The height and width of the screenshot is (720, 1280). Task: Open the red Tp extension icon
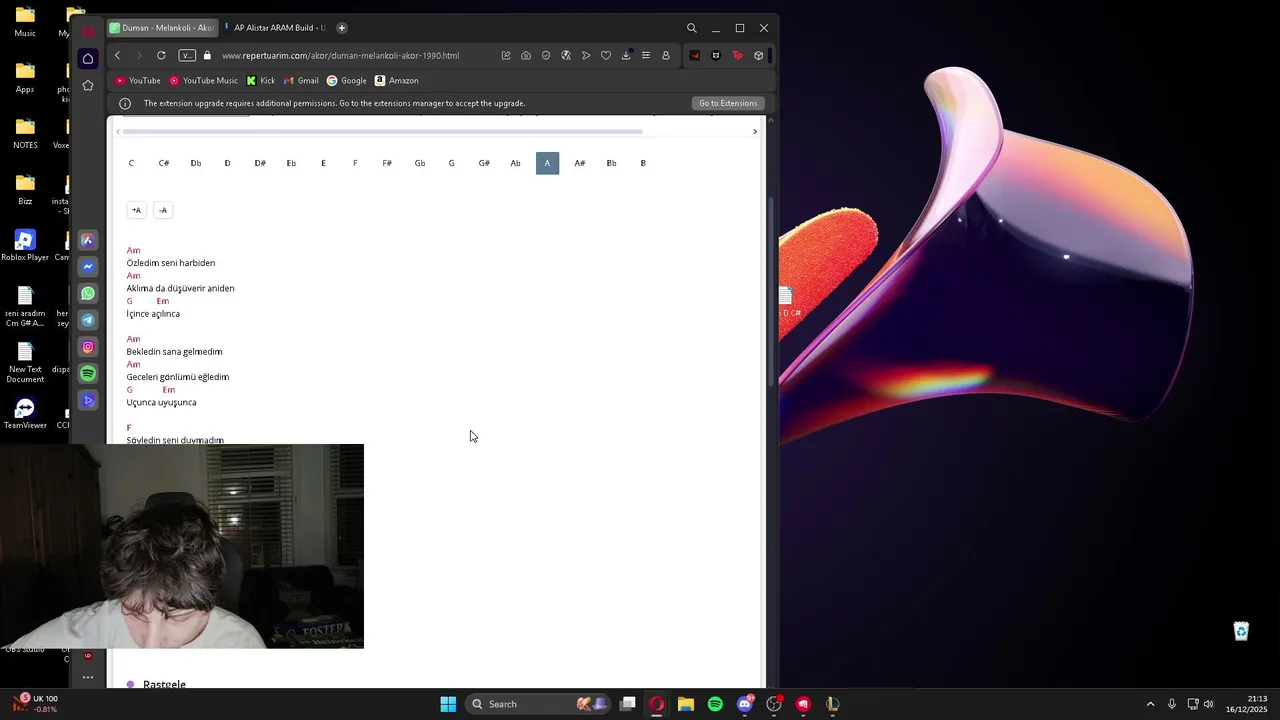[738, 55]
